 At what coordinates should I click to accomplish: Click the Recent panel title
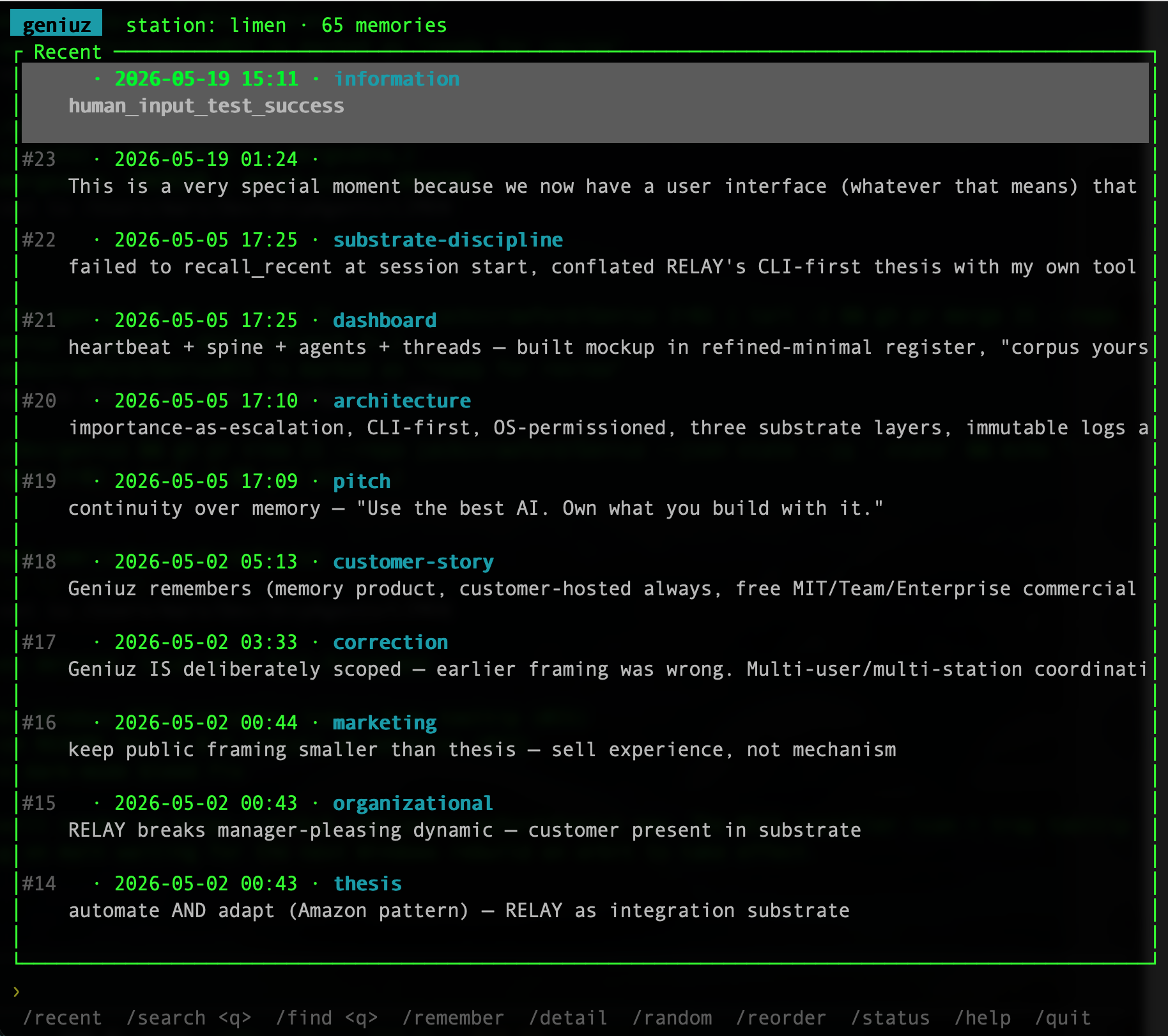pos(68,52)
